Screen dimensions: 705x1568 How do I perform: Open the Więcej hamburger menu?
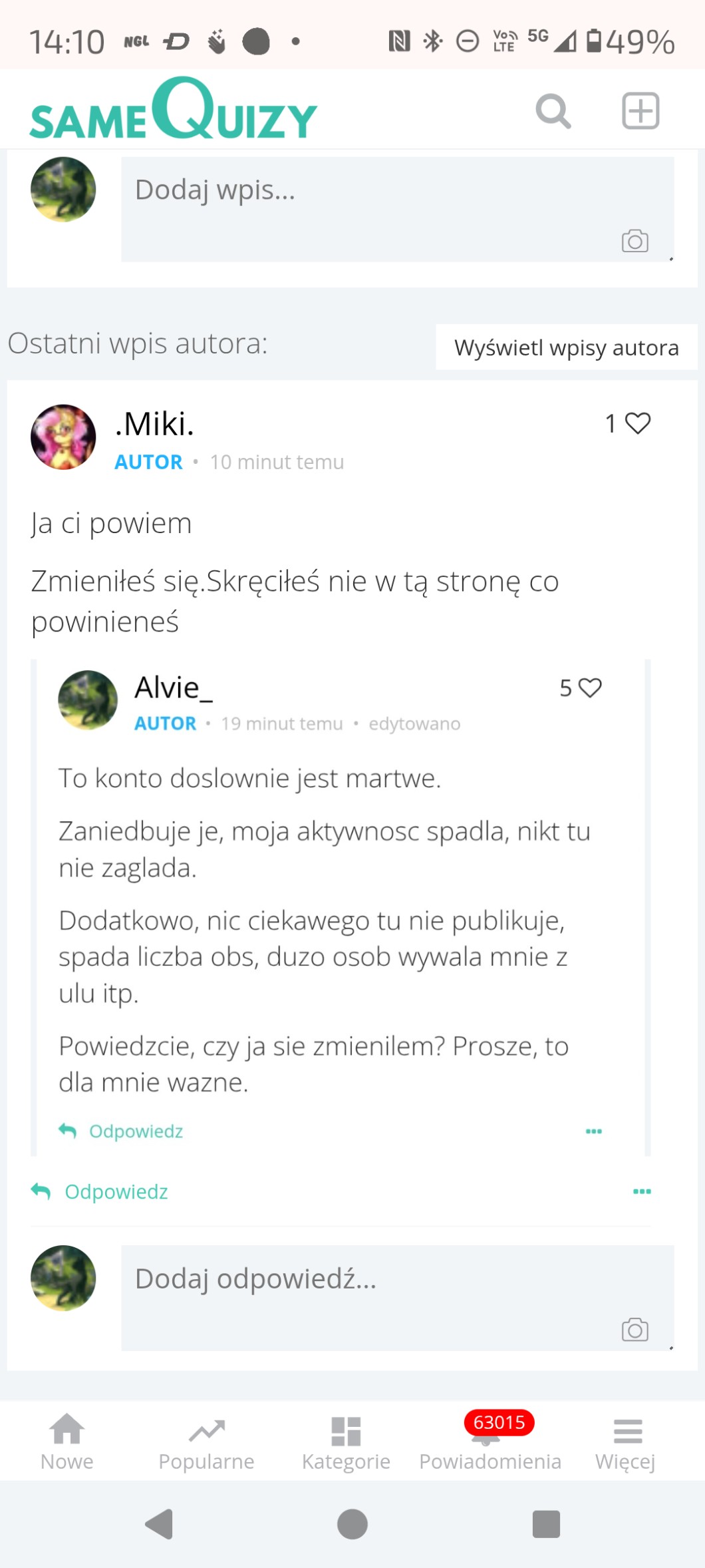626,1442
